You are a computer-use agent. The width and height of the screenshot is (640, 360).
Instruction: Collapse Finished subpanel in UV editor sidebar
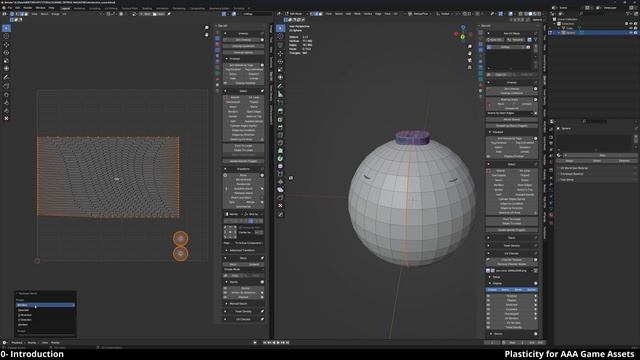tap(227, 59)
